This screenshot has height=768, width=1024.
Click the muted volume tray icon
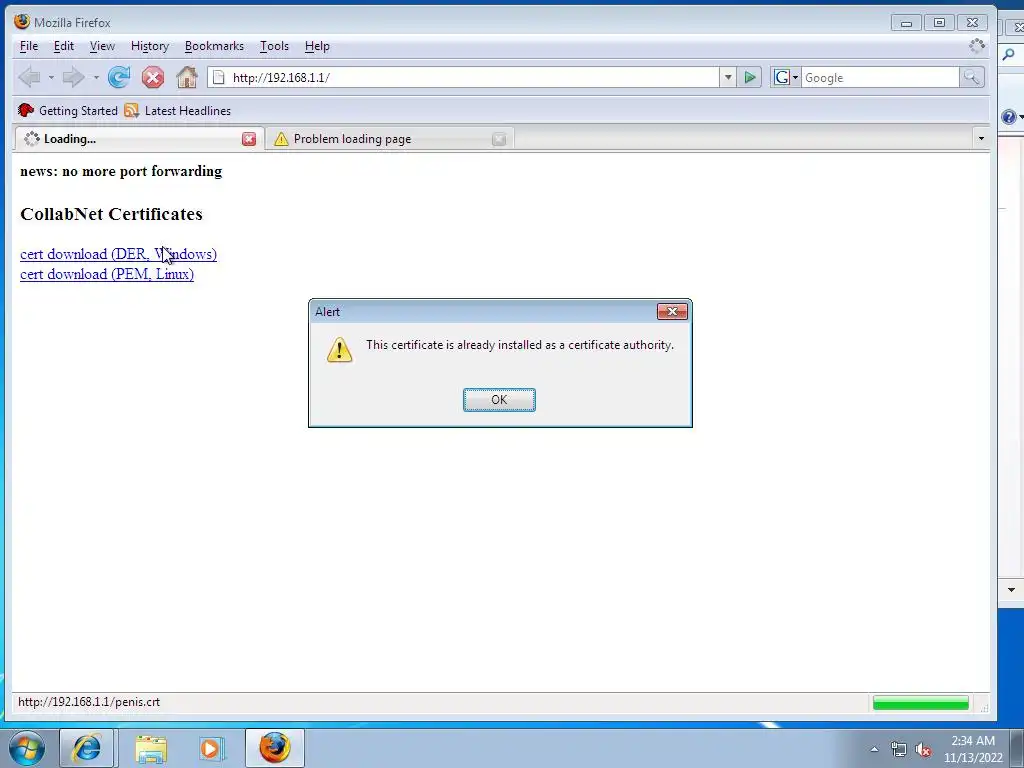pos(923,750)
